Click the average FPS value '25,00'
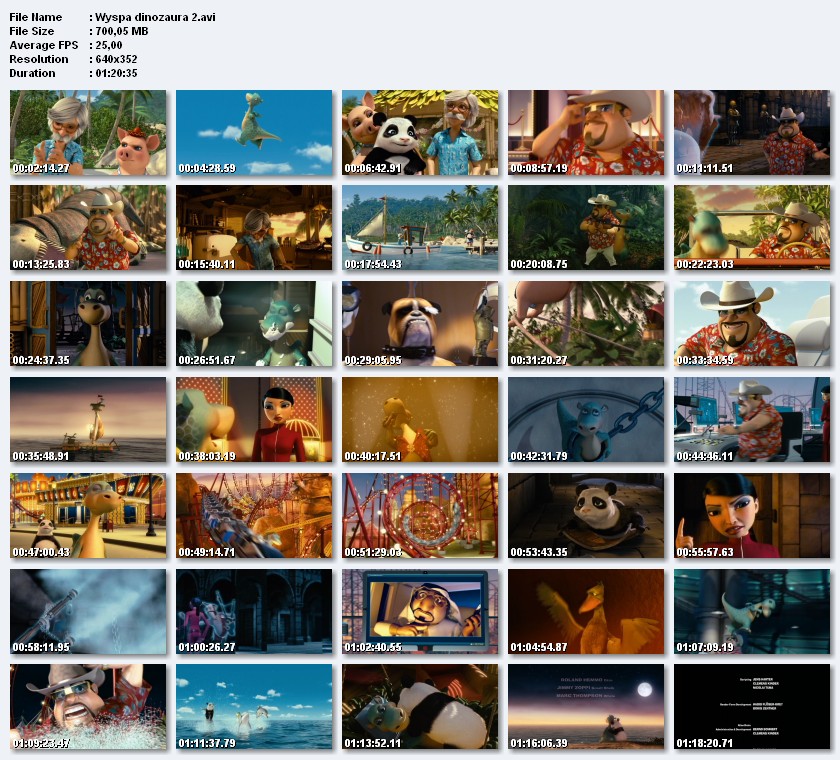 pyautogui.click(x=109, y=45)
